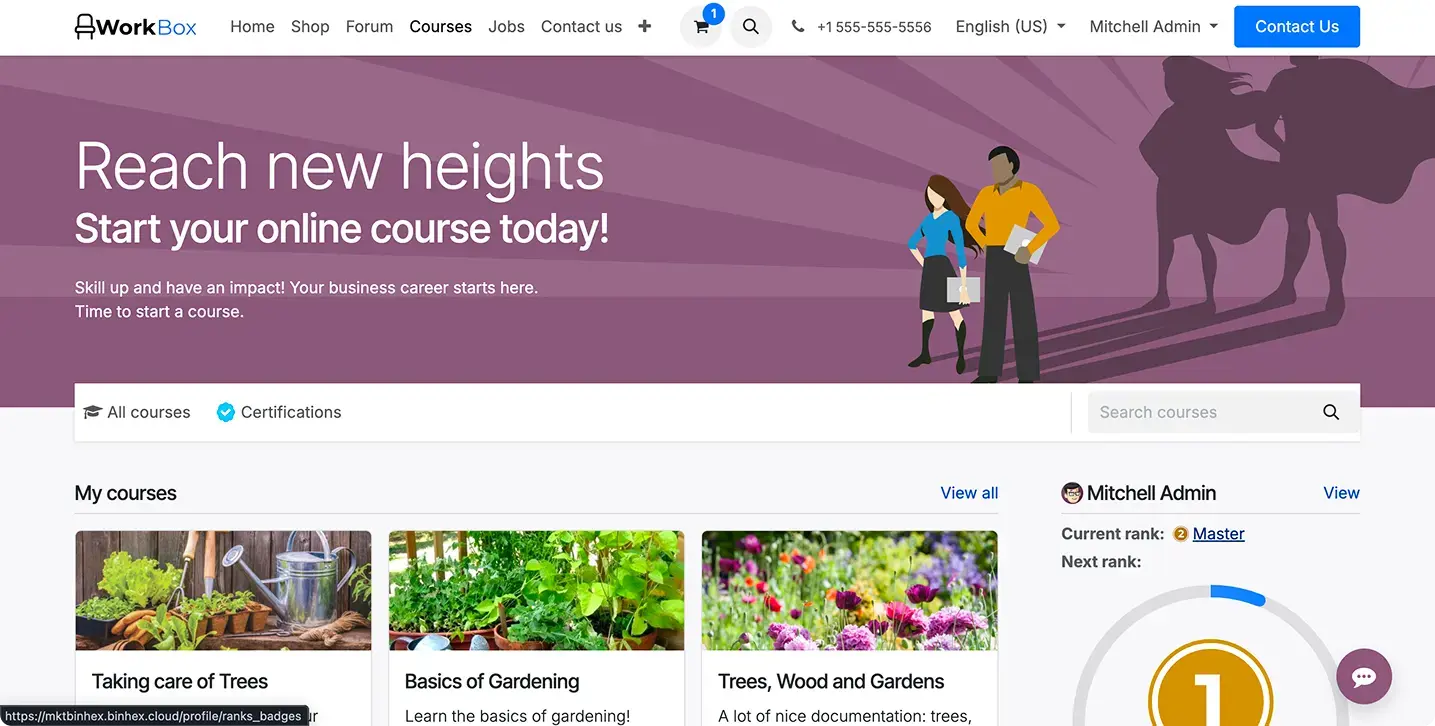Click the Master rank badge icon
Image resolution: width=1435 pixels, height=726 pixels.
point(1180,534)
